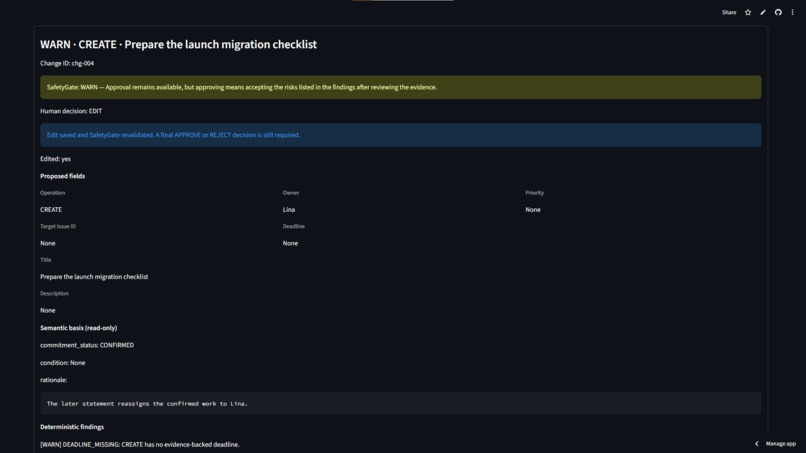Image resolution: width=806 pixels, height=453 pixels.
Task: Open the three-dot app menu
Action: tap(792, 12)
